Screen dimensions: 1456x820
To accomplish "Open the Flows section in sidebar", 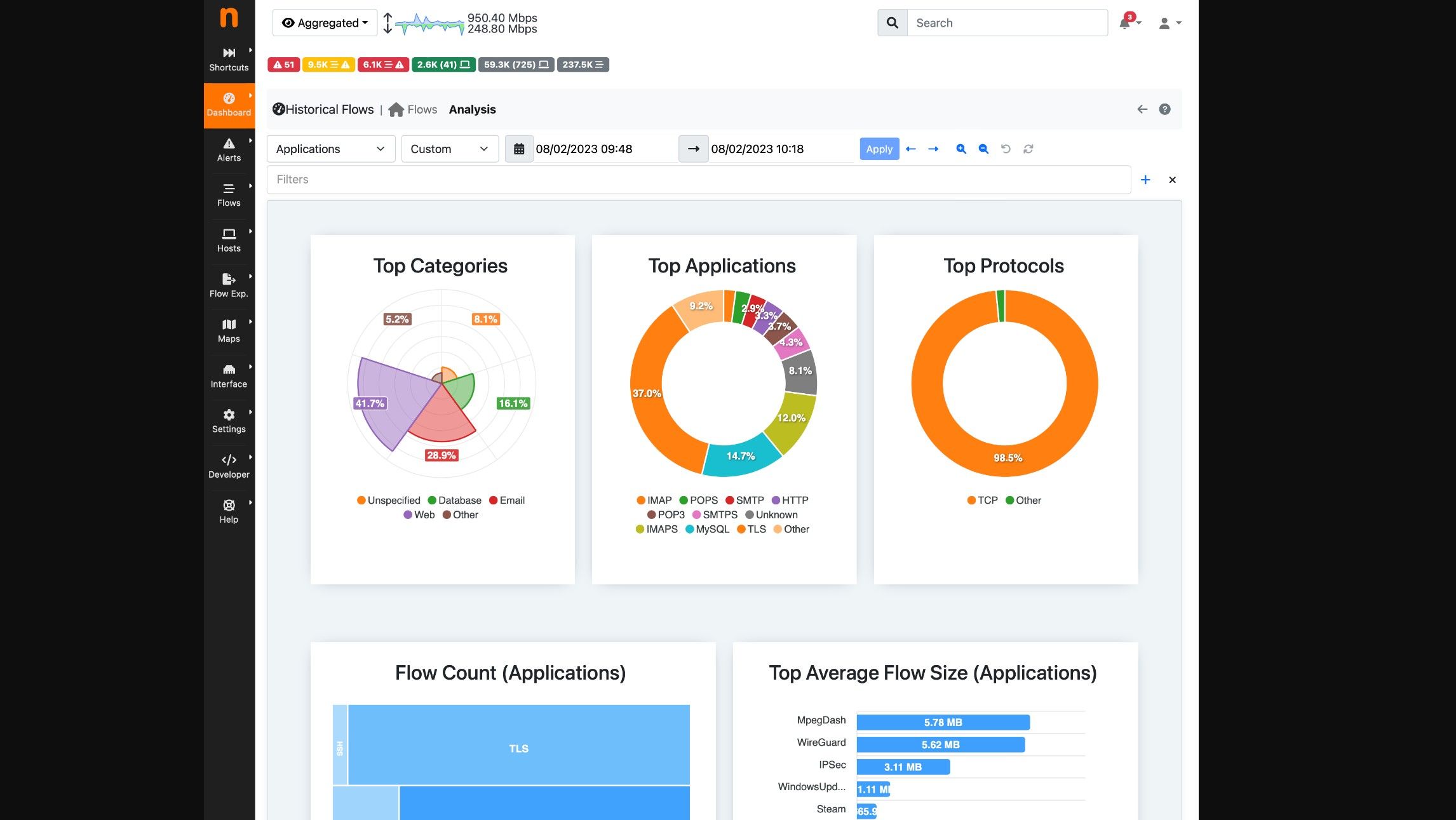I will (228, 195).
